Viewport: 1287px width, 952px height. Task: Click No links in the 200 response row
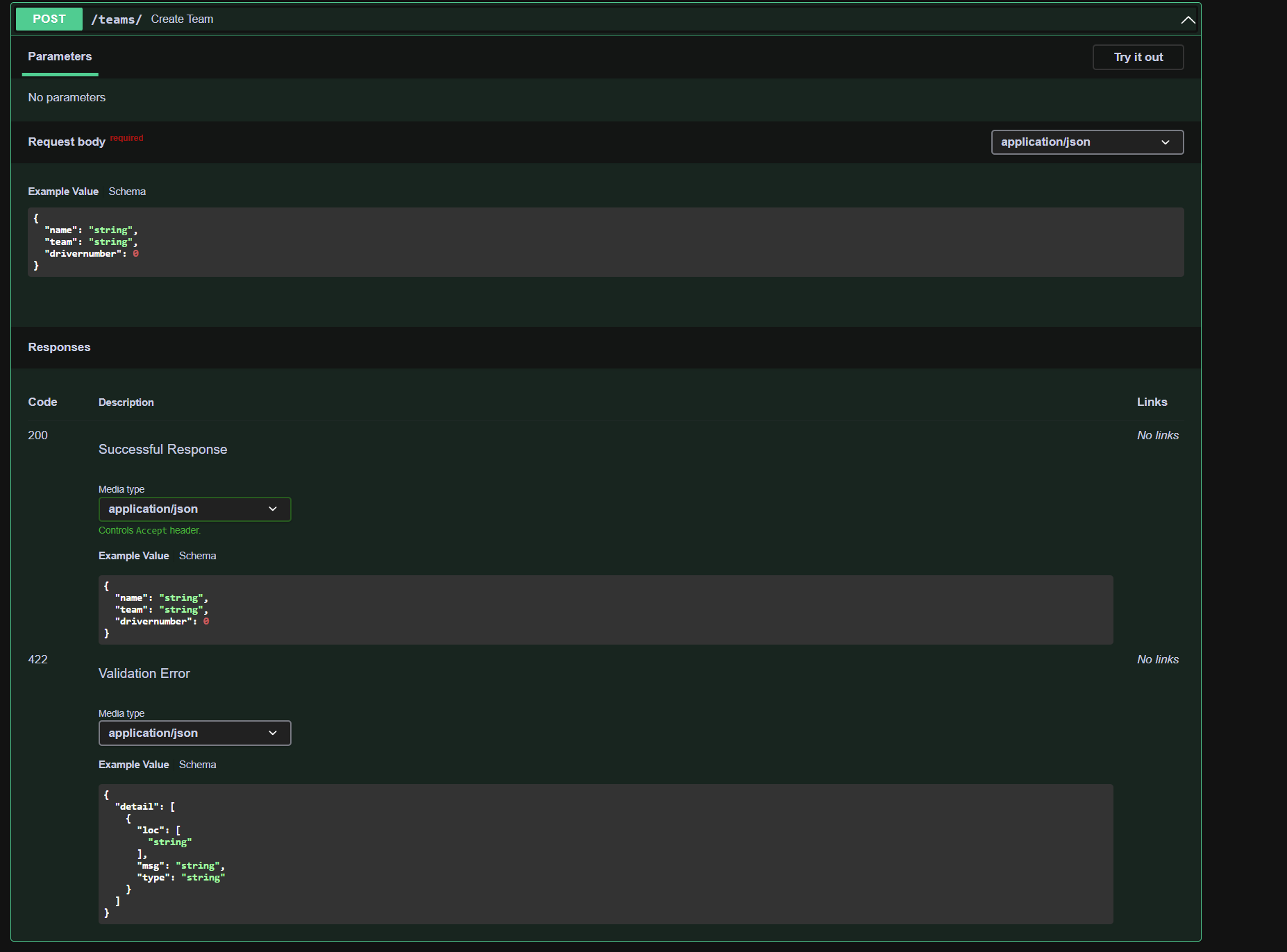(1158, 435)
